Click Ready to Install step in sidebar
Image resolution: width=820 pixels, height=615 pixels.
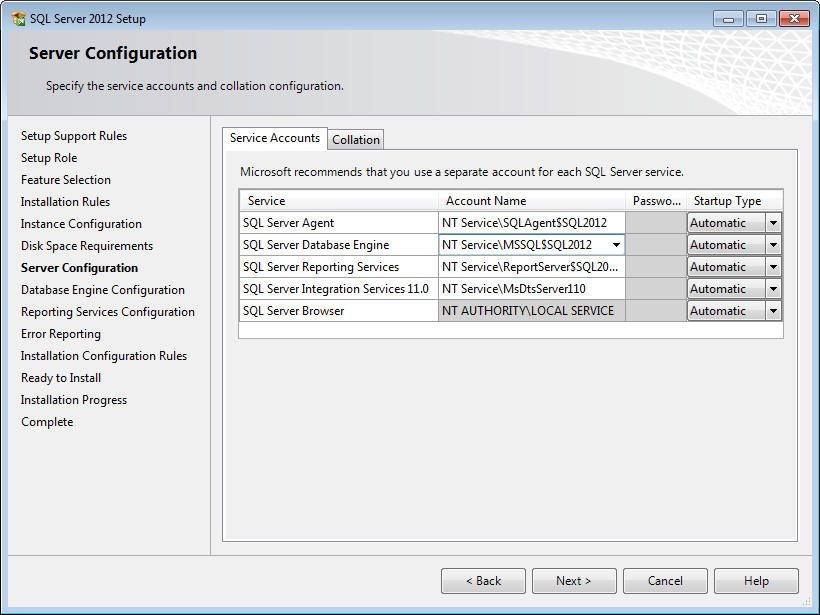click(x=61, y=378)
